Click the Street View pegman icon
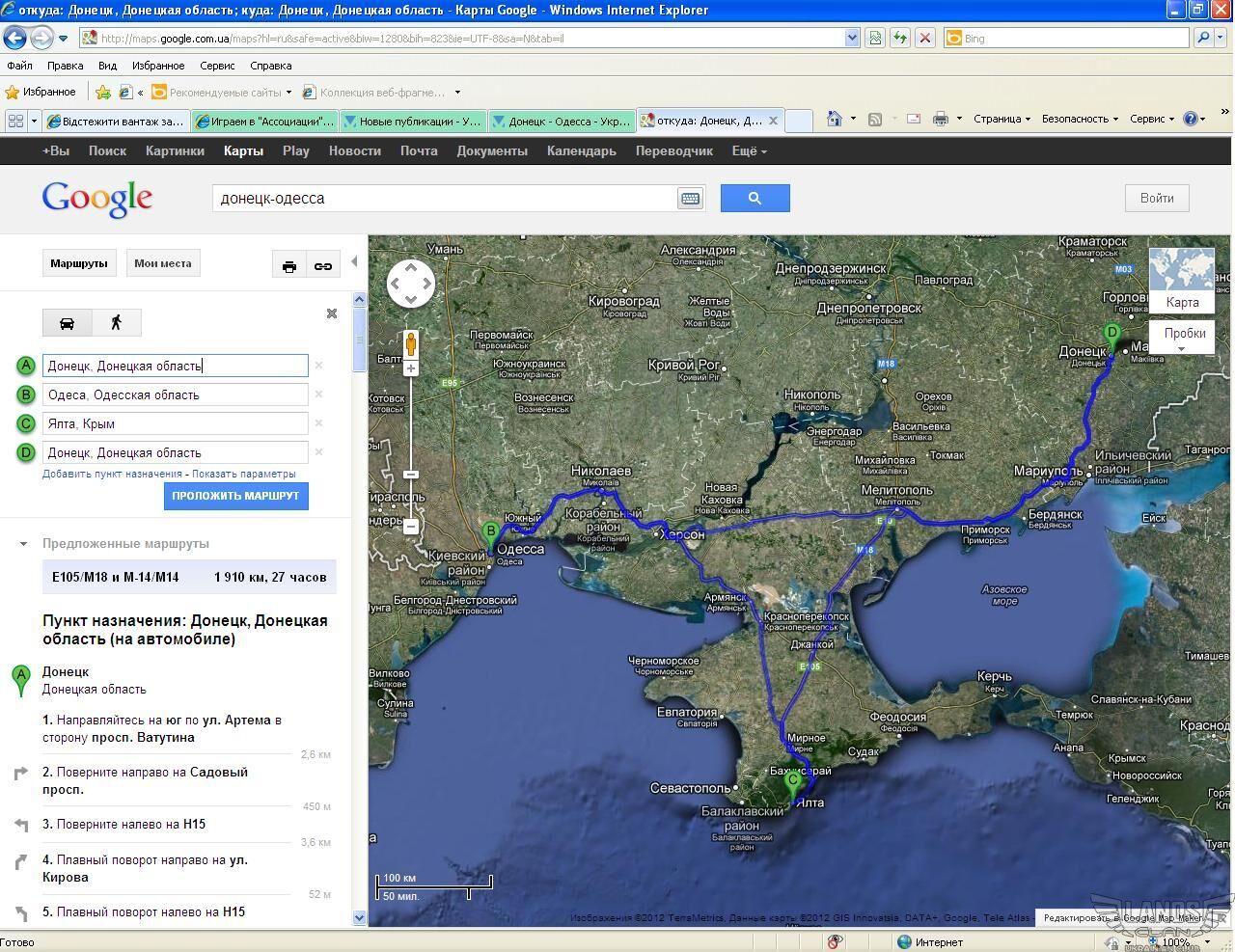Screen dimensions: 1235x952 point(411,343)
